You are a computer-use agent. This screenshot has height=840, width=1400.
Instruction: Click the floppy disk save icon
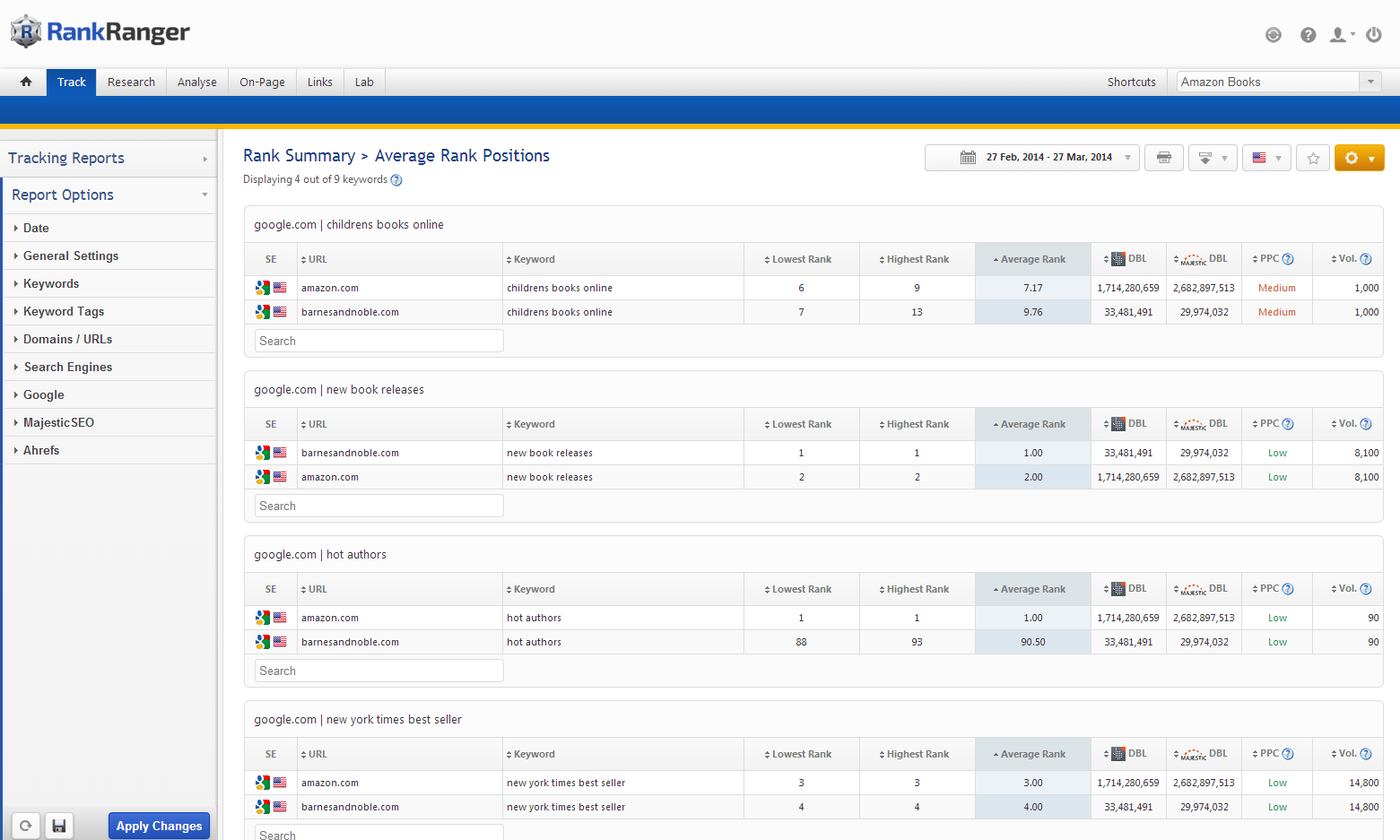[x=58, y=826]
